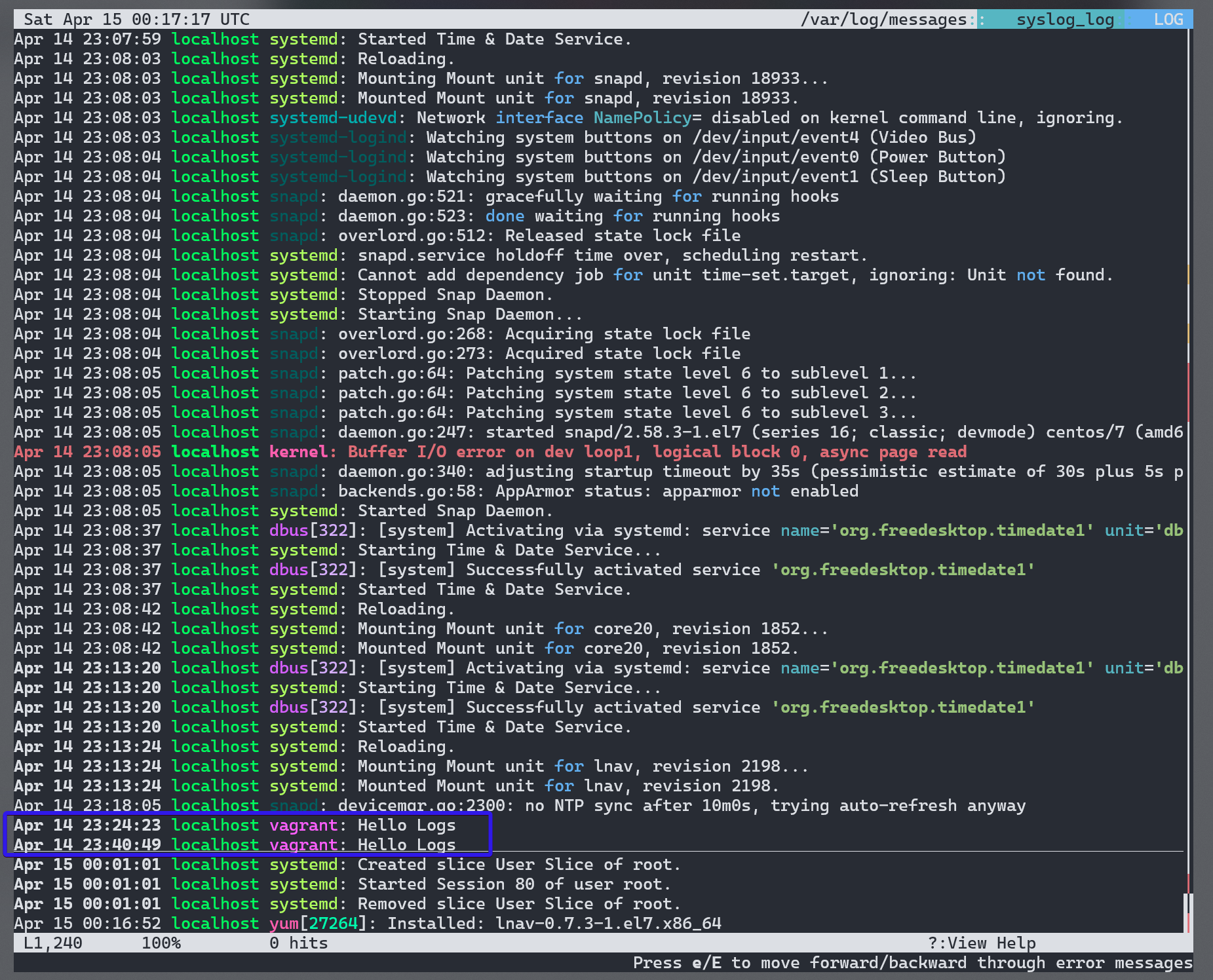Select the no NTP sync devicemgr line
The width and height of the screenshot is (1213, 980).
coord(520,806)
